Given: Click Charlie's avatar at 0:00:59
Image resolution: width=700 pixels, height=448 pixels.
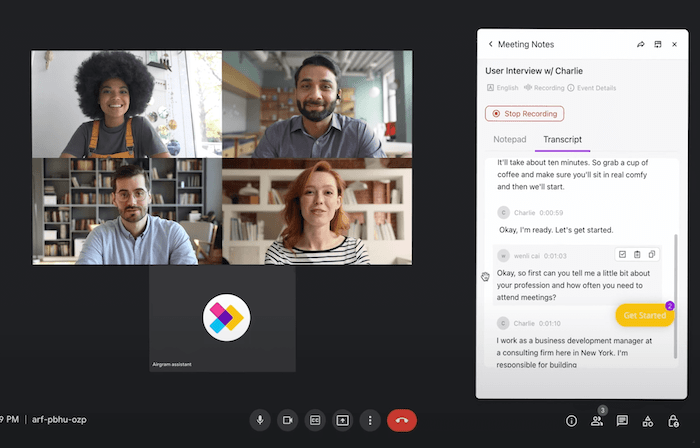Looking at the screenshot, I should tap(504, 212).
